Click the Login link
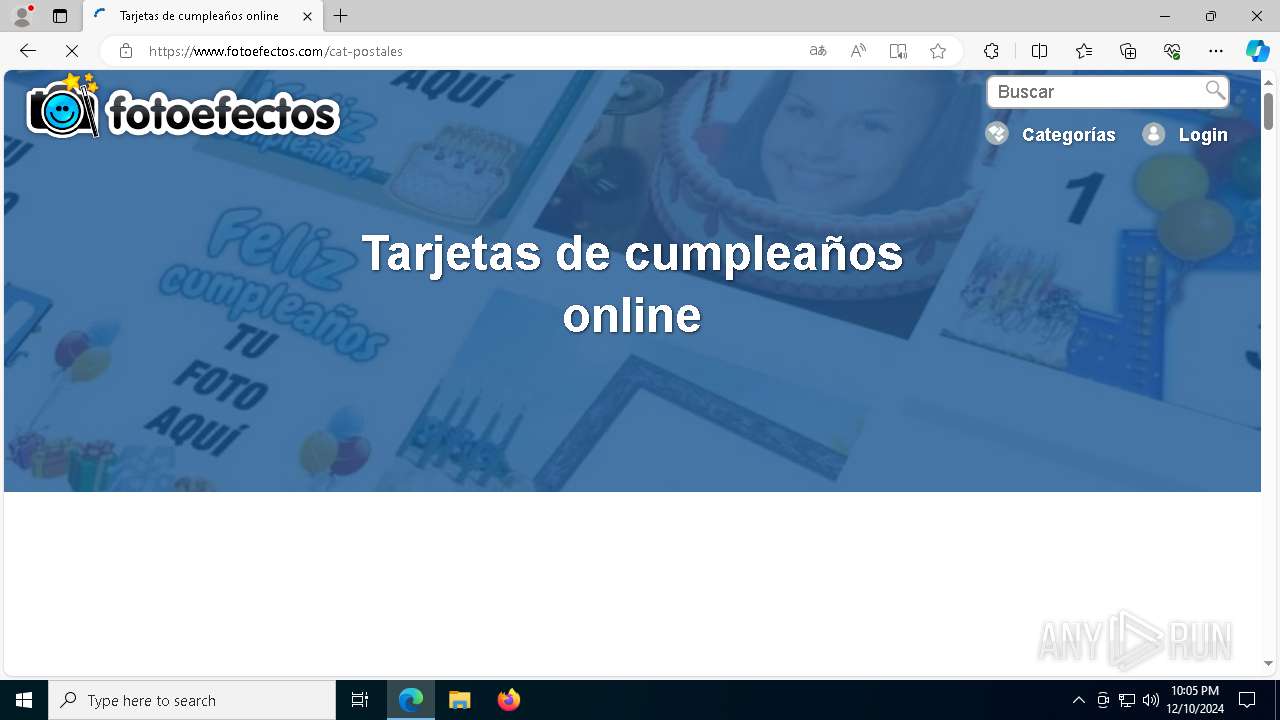Image resolution: width=1280 pixels, height=720 pixels. click(x=1203, y=135)
